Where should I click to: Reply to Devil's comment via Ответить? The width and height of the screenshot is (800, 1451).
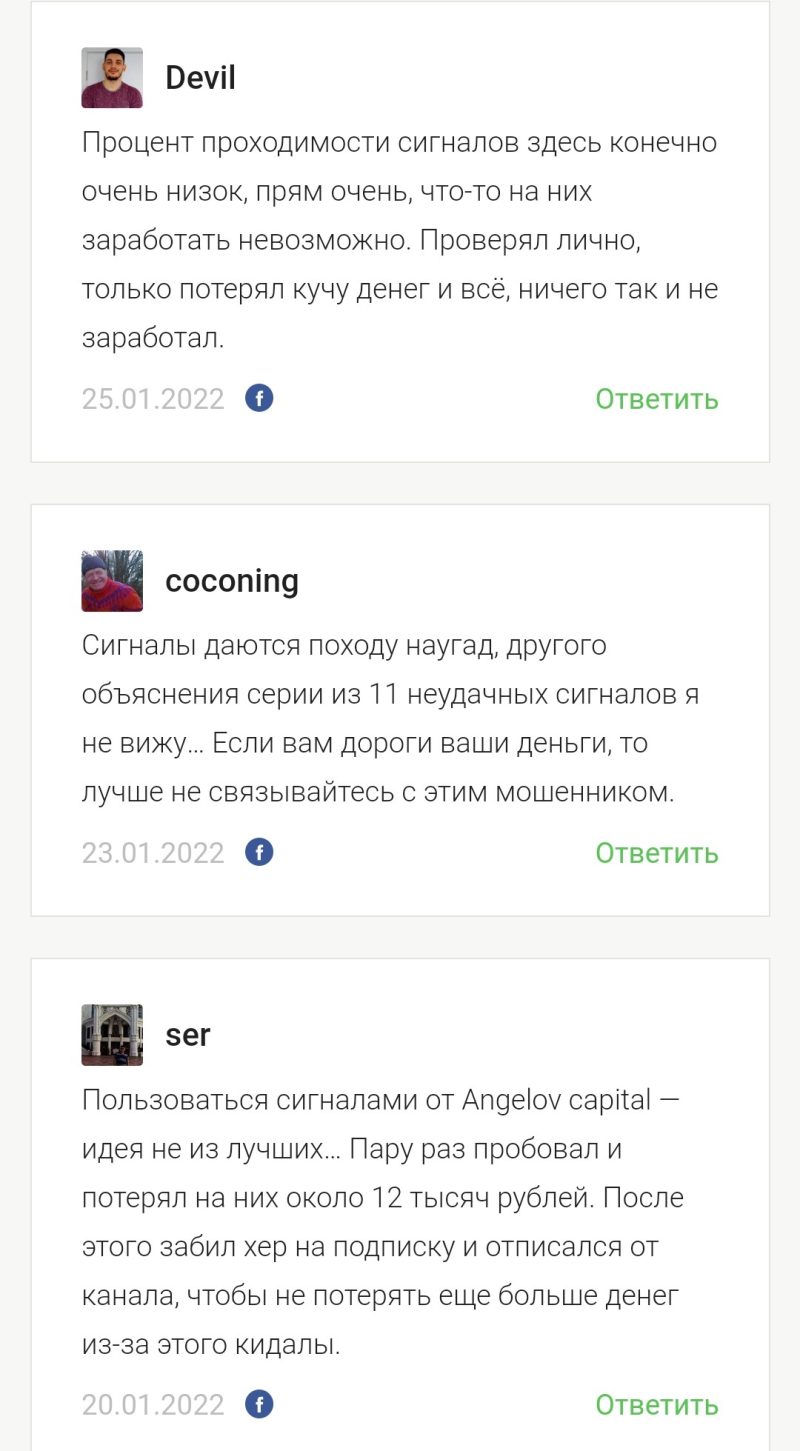click(x=657, y=399)
